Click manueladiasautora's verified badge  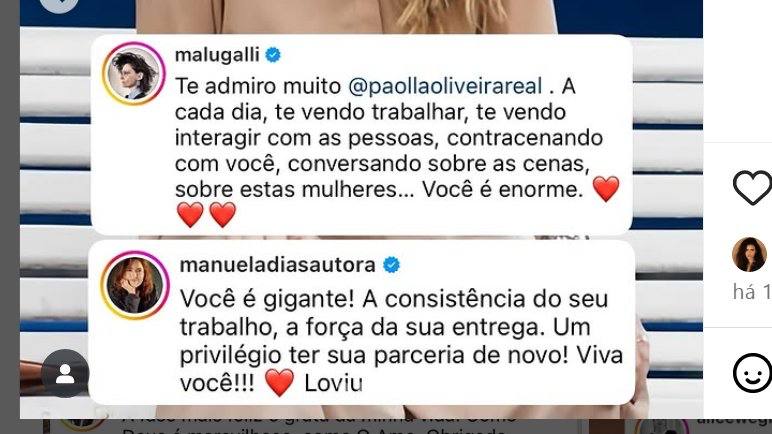pyautogui.click(x=391, y=265)
